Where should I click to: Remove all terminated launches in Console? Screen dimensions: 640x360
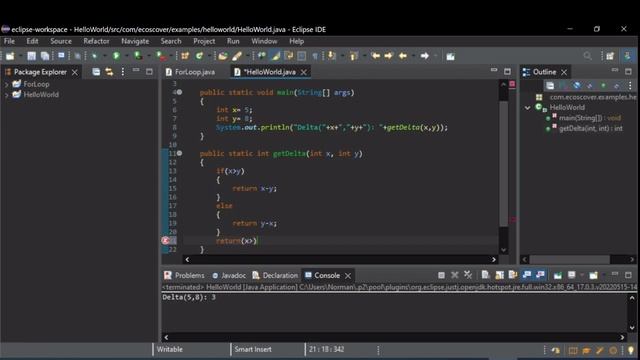click(x=468, y=276)
